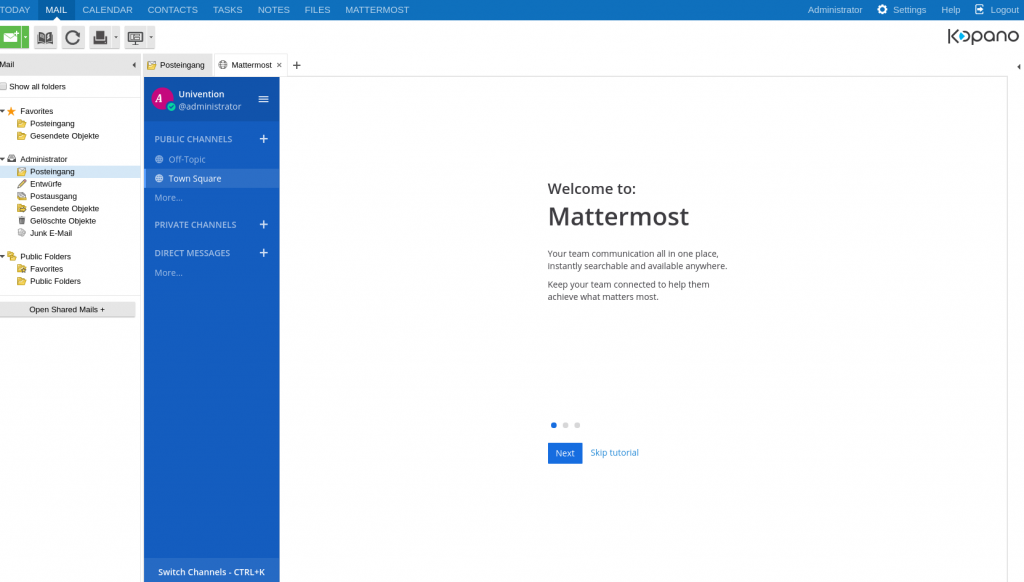Close the Mattermost tab

279,65
